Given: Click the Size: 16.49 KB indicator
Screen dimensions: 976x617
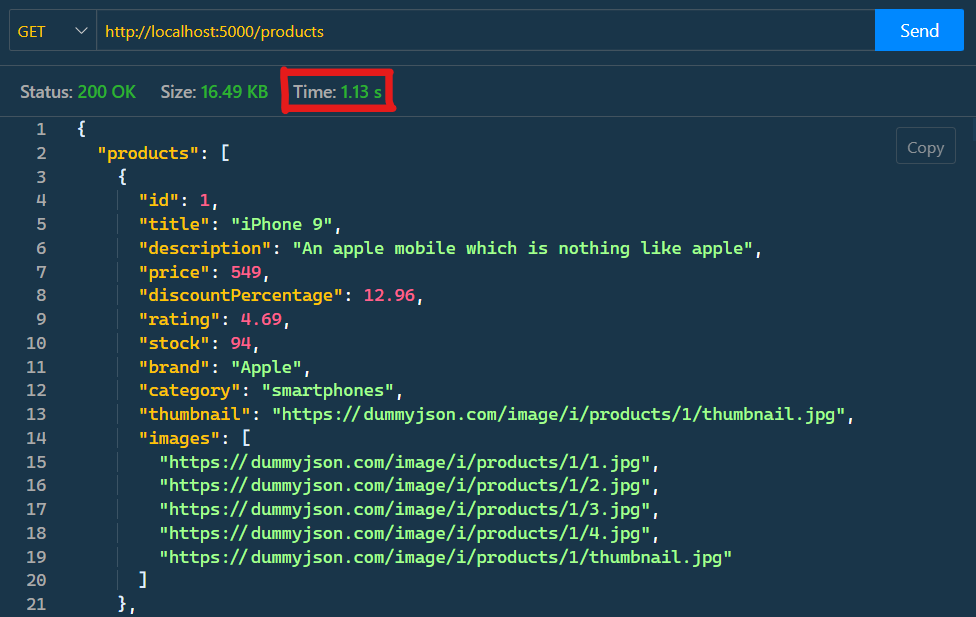Looking at the screenshot, I should coord(214,91).
